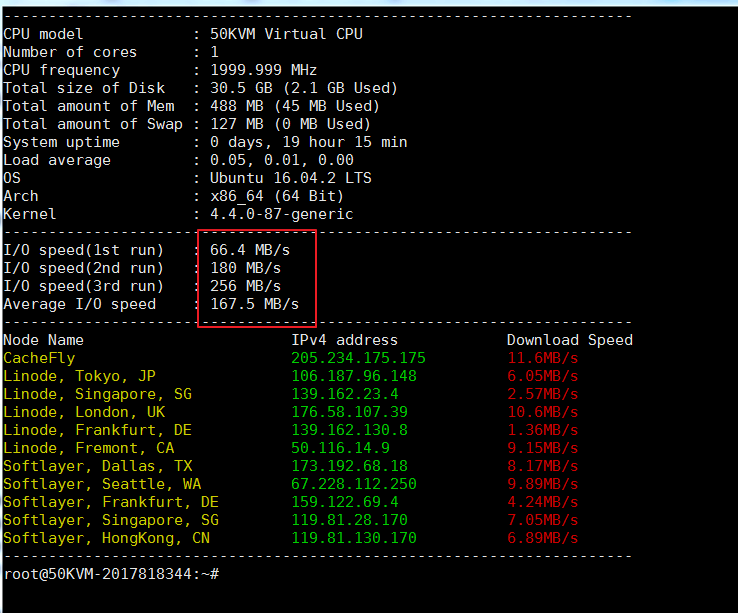Viewport: 738px width, 613px height.
Task: Click the memory value 488 MB (45 MB Used)
Action: [295, 106]
